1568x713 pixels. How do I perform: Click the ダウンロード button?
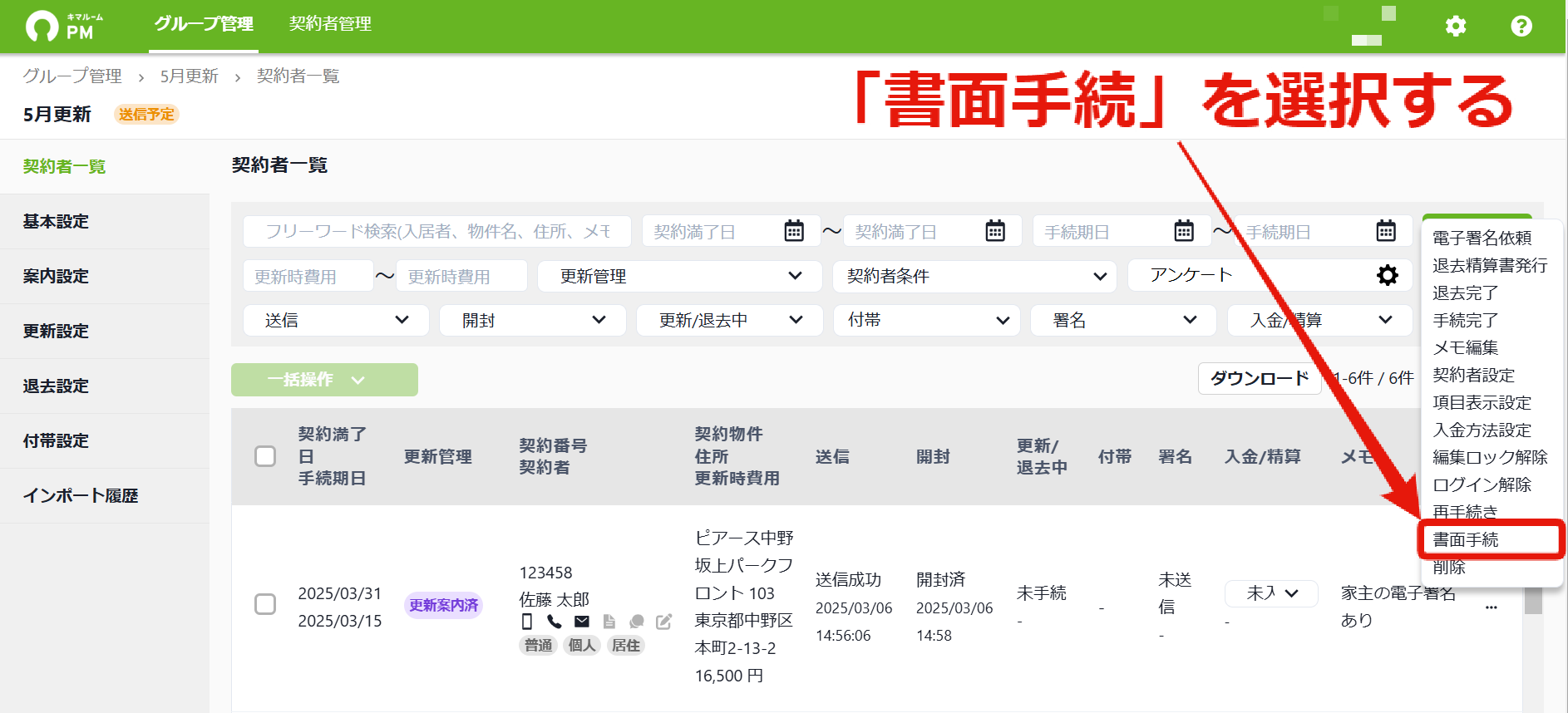pyautogui.click(x=1260, y=379)
